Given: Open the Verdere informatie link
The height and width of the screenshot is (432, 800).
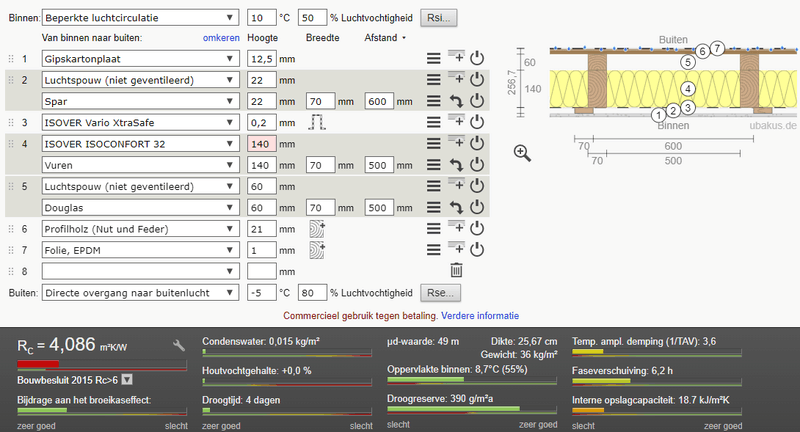Looking at the screenshot, I should [x=480, y=316].
